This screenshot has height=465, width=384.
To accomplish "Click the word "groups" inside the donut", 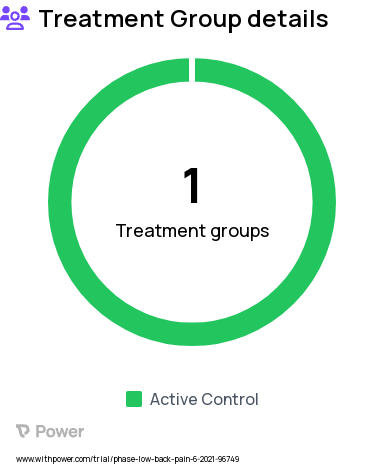I will pyautogui.click(x=240, y=232).
